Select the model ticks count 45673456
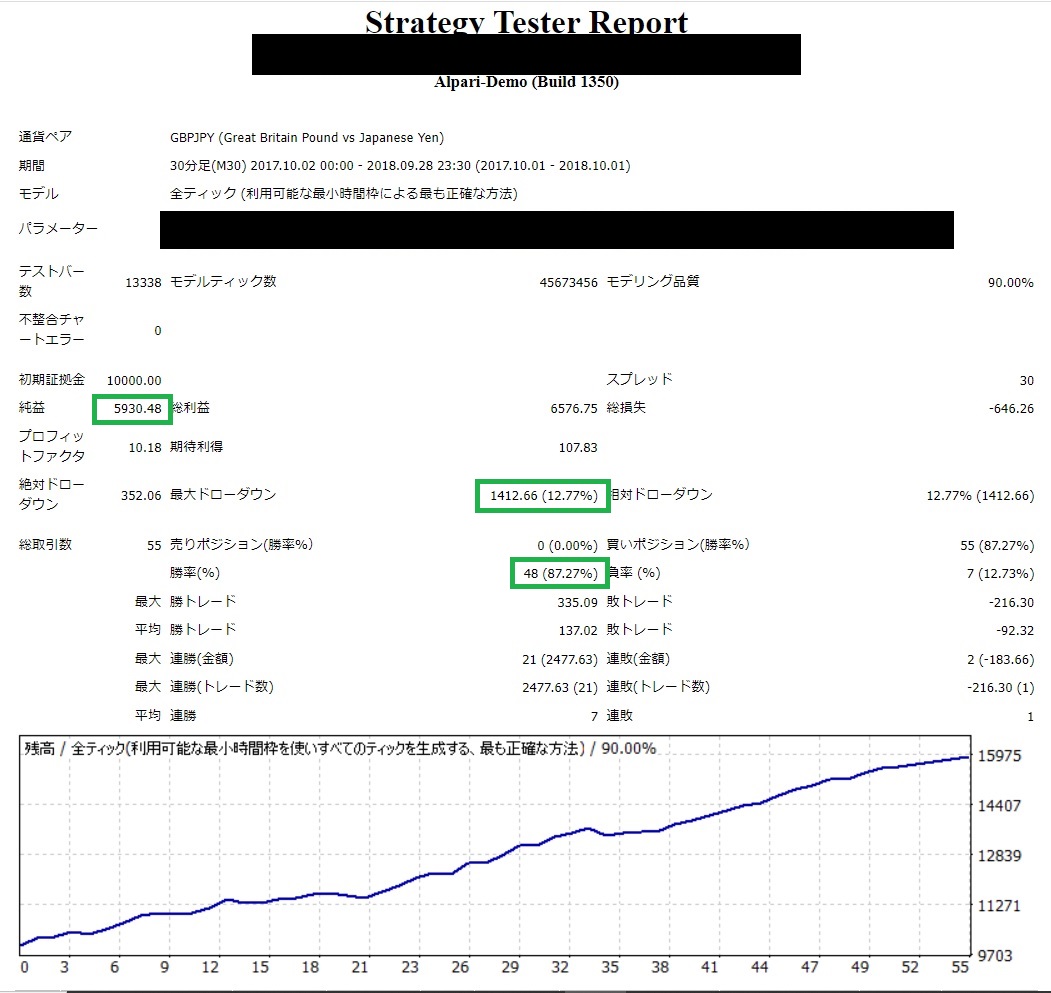1051x993 pixels. (x=568, y=283)
